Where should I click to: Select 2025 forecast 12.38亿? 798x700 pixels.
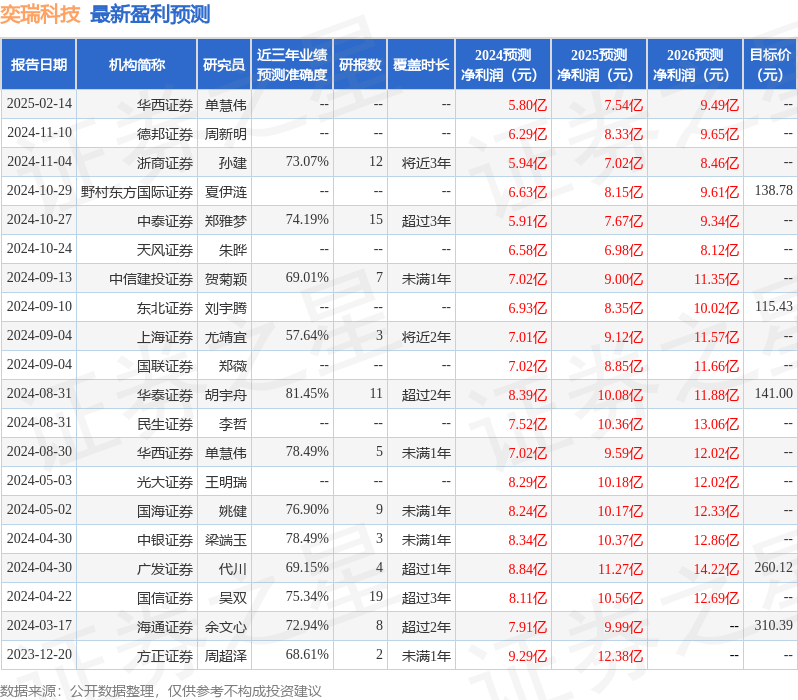tap(620, 656)
